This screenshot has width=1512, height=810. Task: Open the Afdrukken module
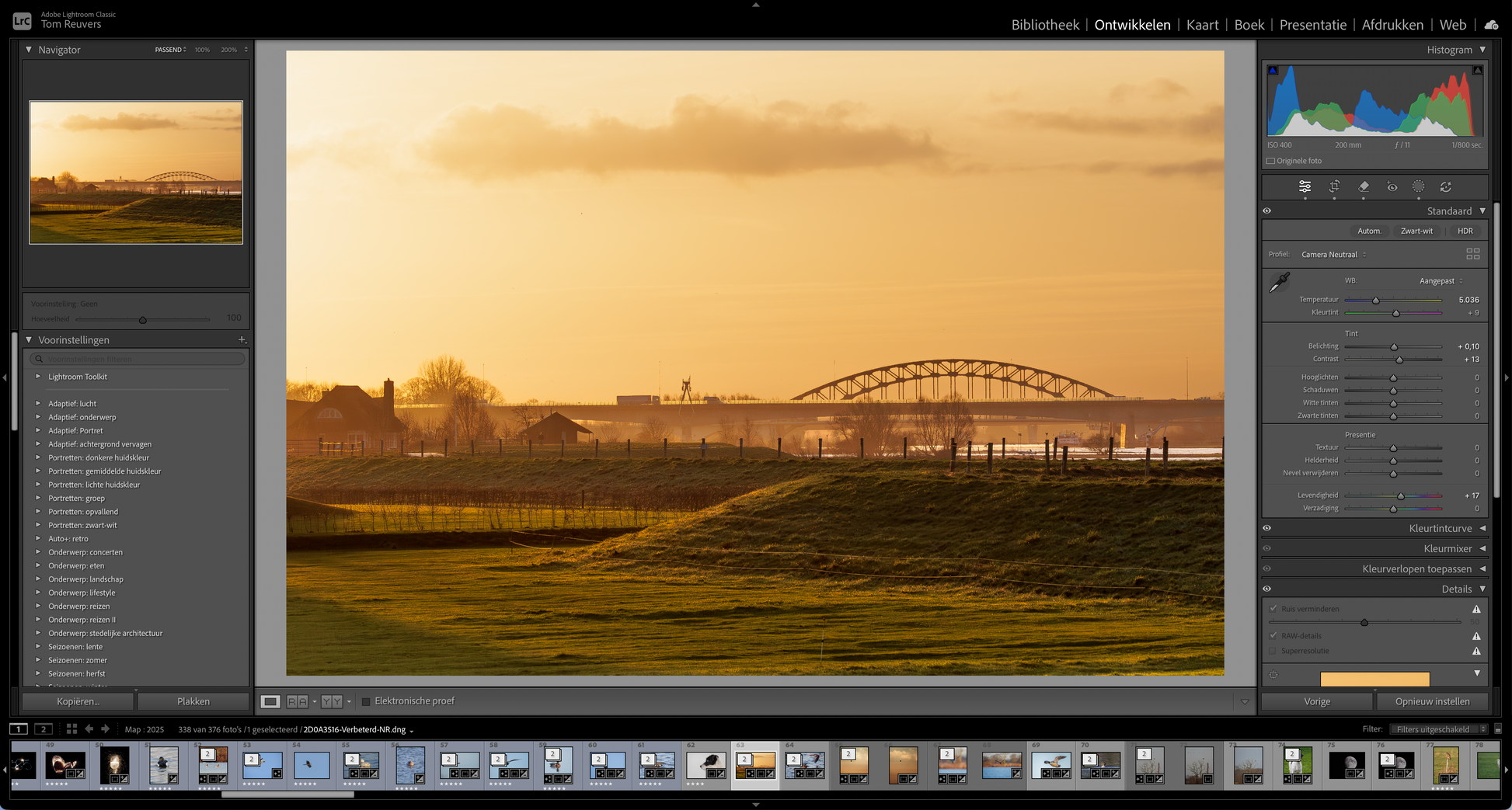pyautogui.click(x=1392, y=25)
